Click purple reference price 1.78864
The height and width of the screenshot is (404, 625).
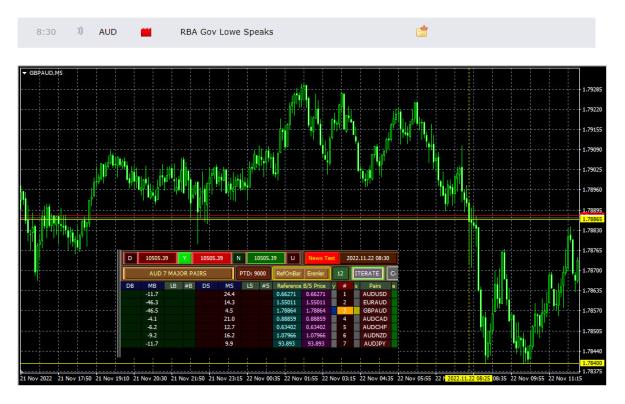316,311
